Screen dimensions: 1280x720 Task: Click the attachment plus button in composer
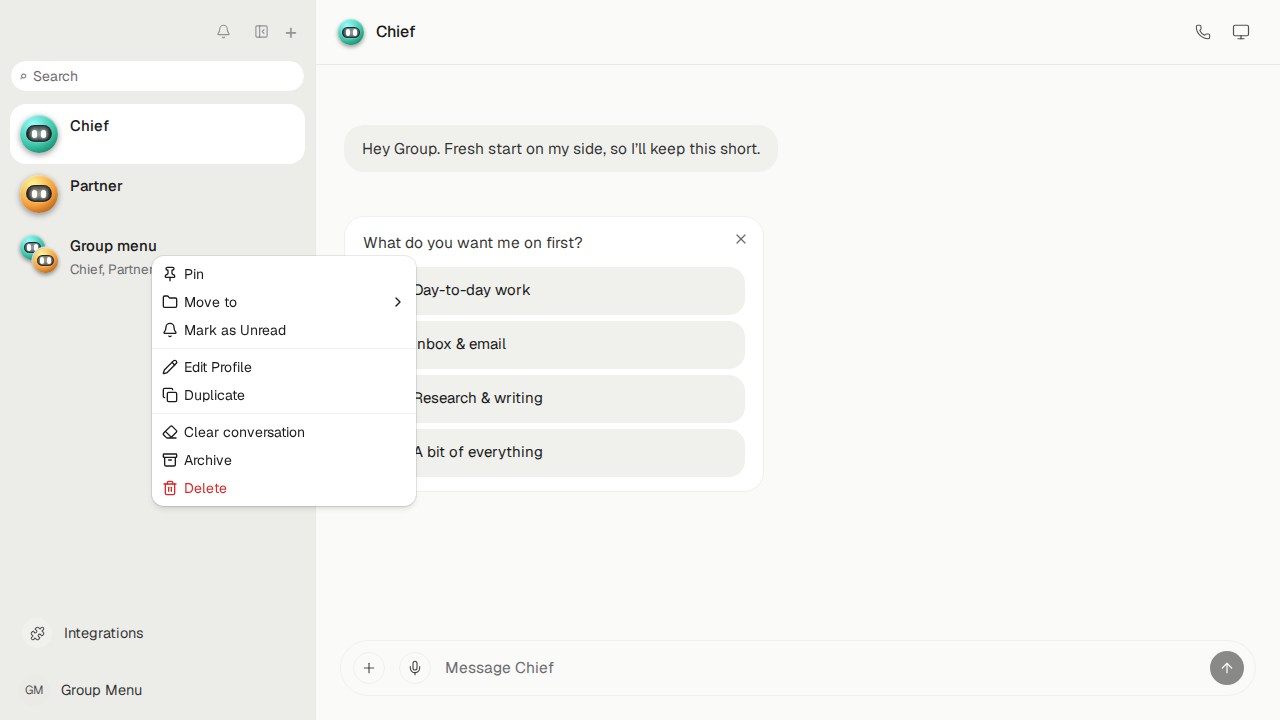(x=369, y=668)
